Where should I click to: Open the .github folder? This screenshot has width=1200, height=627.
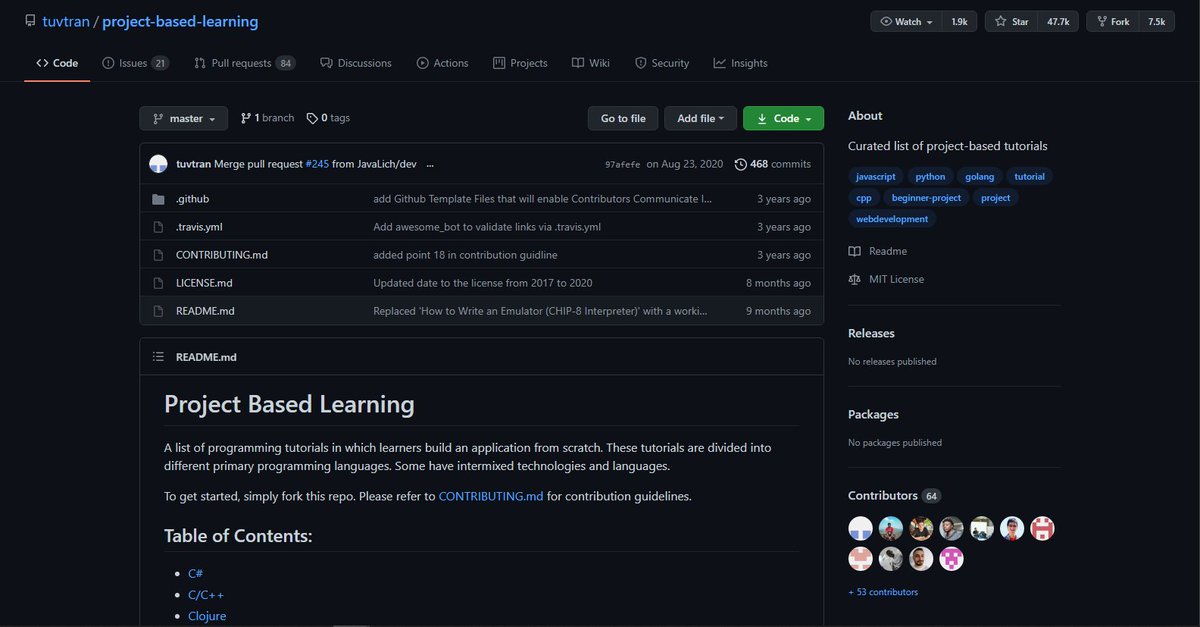point(192,199)
